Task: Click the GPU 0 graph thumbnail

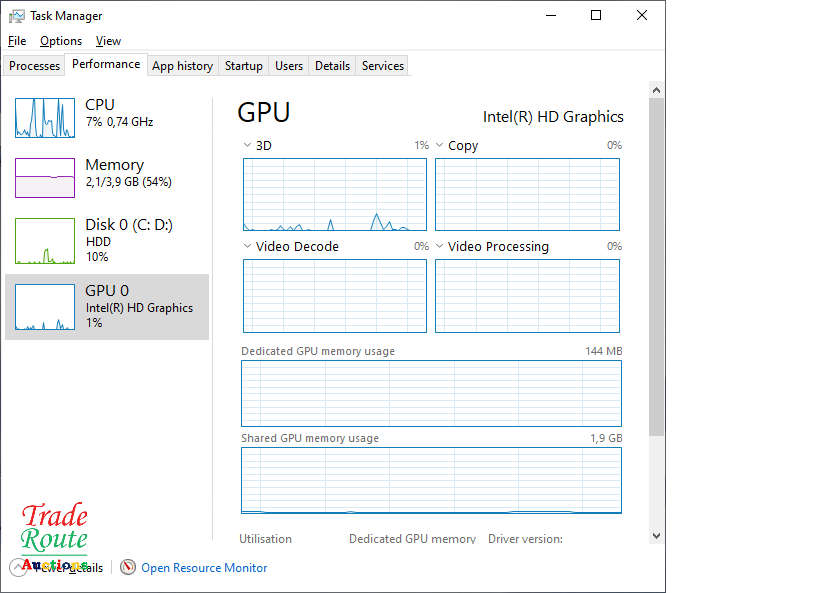Action: tap(45, 307)
